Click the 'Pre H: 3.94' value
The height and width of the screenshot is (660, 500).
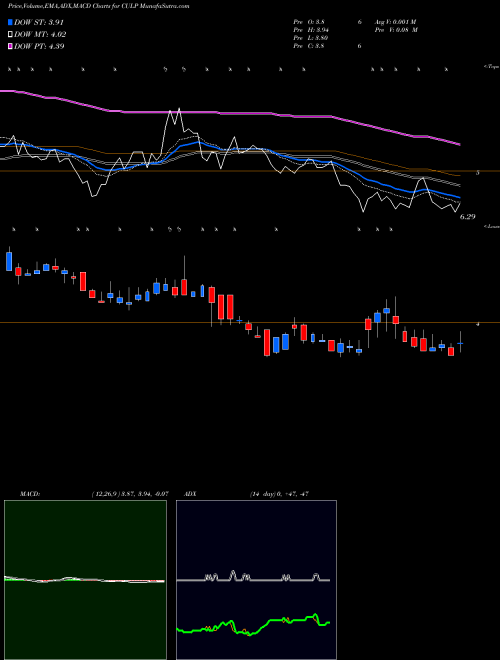(311, 30)
